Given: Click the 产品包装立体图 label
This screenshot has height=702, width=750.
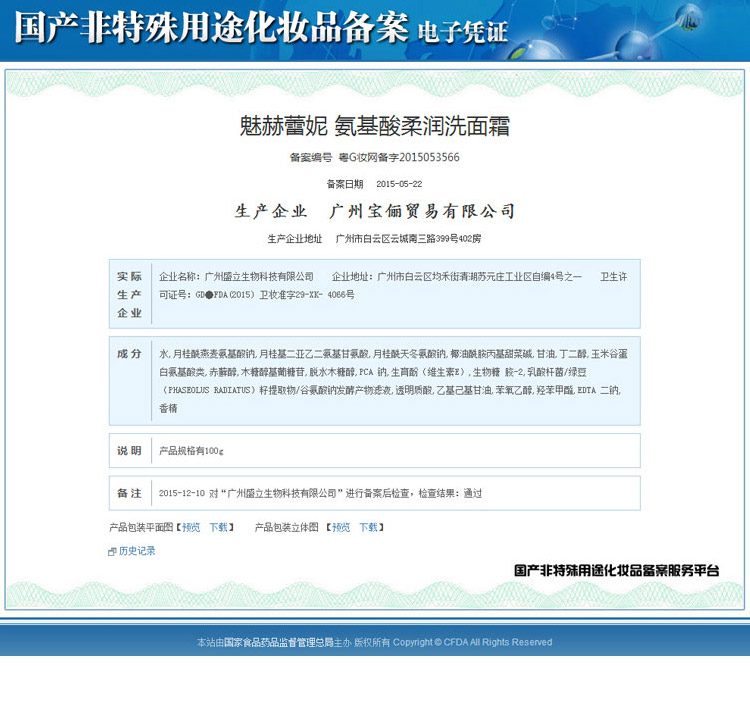Looking at the screenshot, I should click(286, 527).
